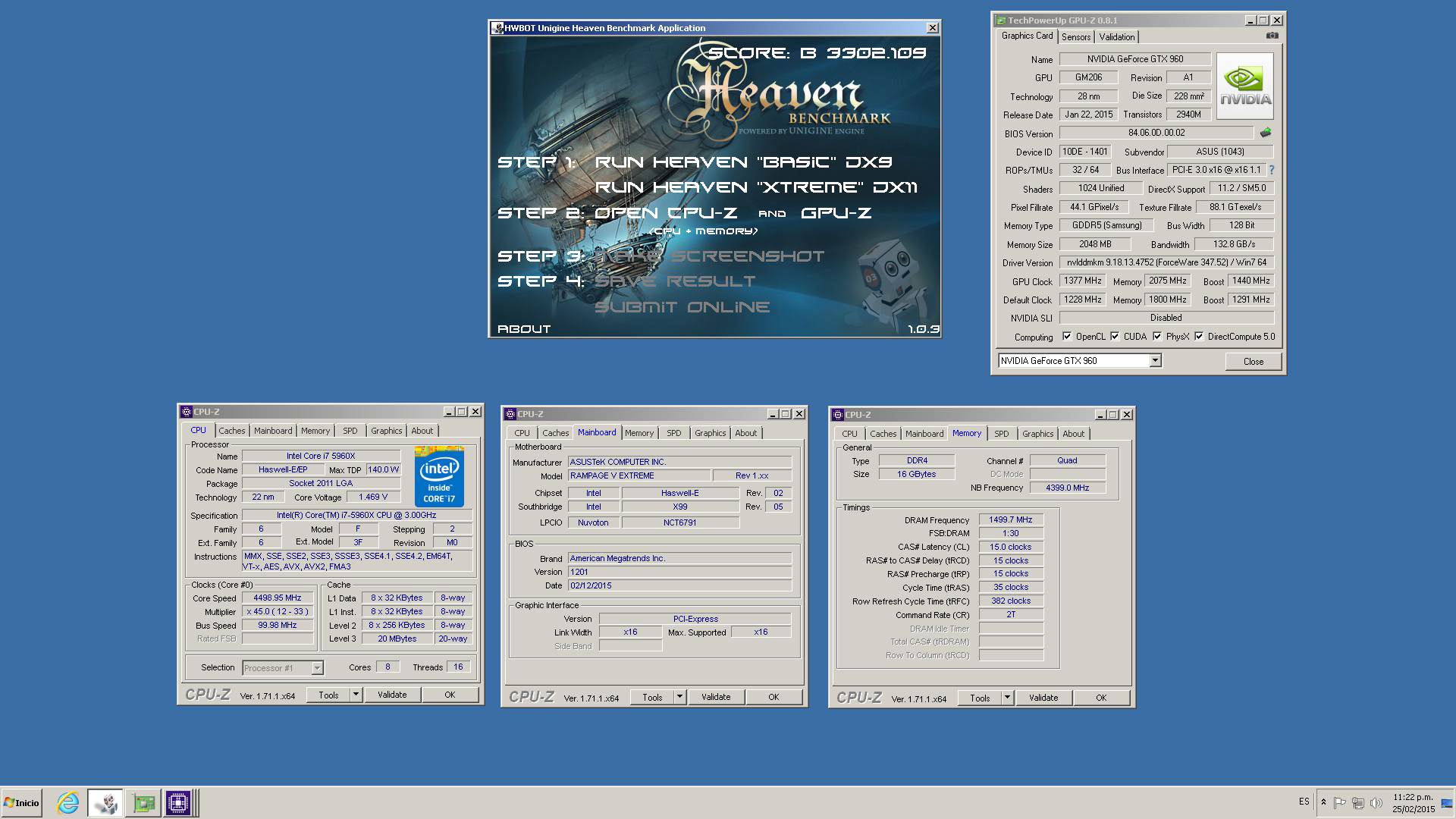Image resolution: width=1456 pixels, height=819 pixels.
Task: Click Validate in CPU-Z Memory window
Action: [1043, 698]
